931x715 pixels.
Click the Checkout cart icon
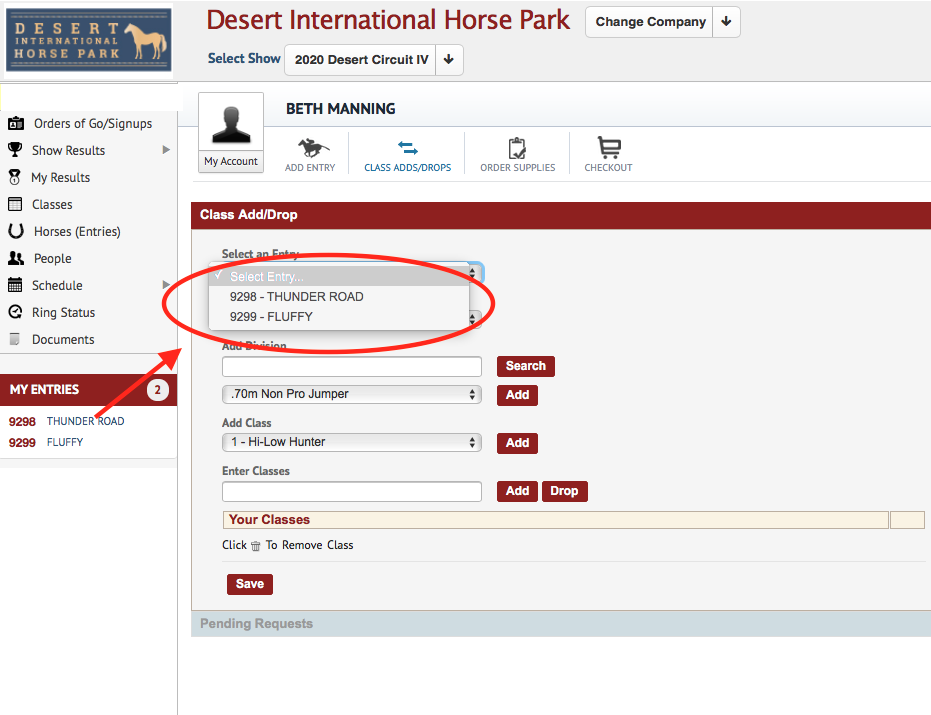(x=609, y=147)
